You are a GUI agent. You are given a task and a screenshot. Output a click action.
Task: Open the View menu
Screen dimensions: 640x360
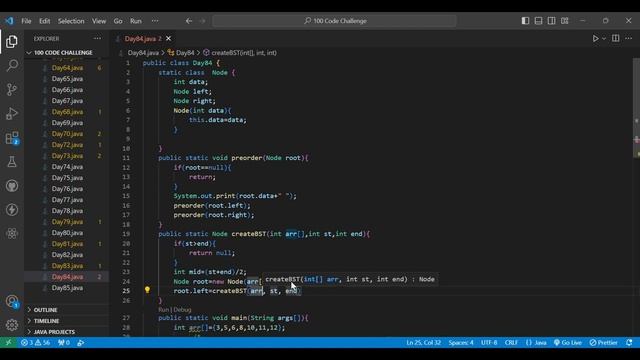click(99, 21)
